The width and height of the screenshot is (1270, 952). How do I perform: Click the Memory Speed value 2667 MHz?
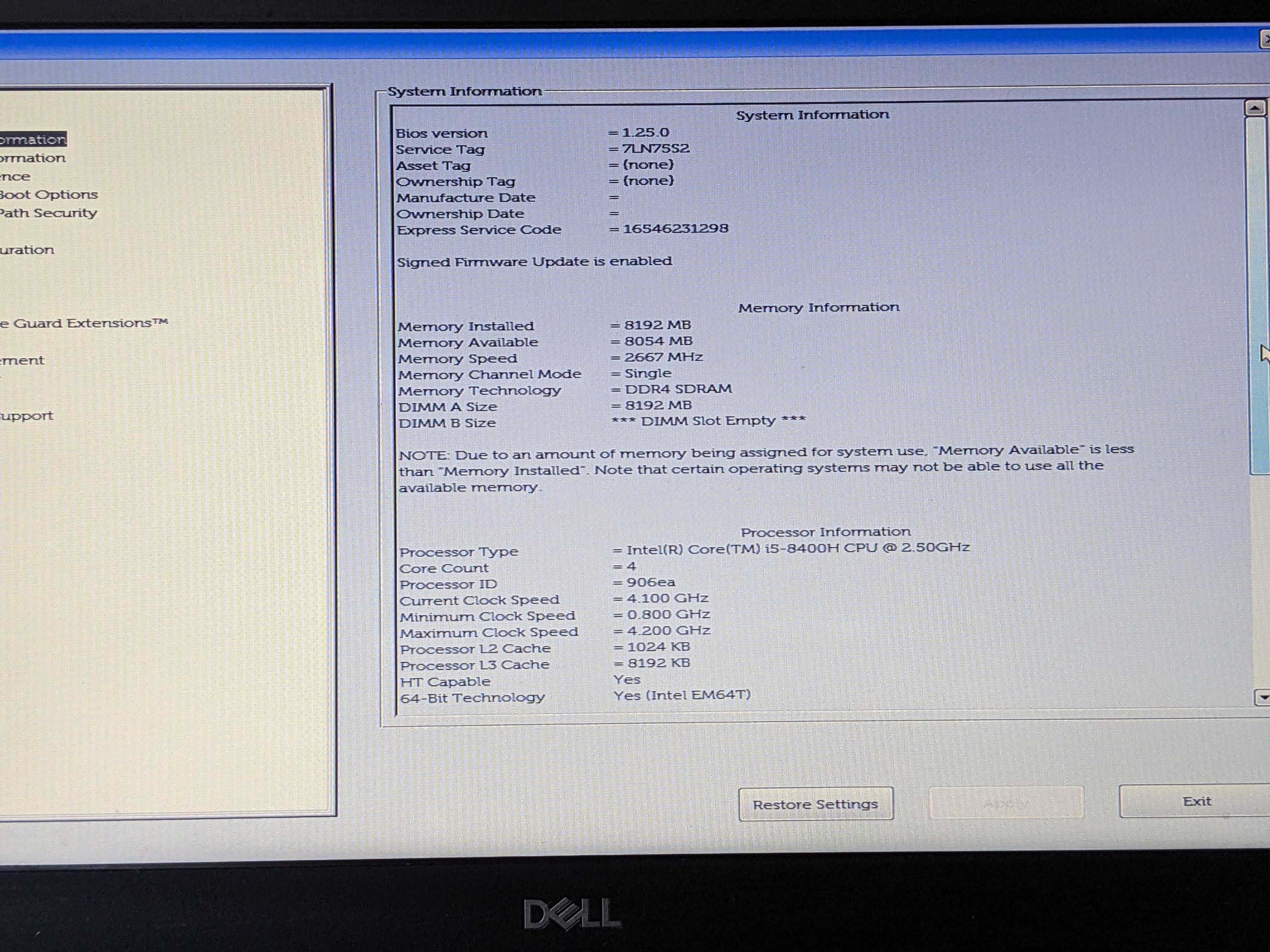[663, 357]
